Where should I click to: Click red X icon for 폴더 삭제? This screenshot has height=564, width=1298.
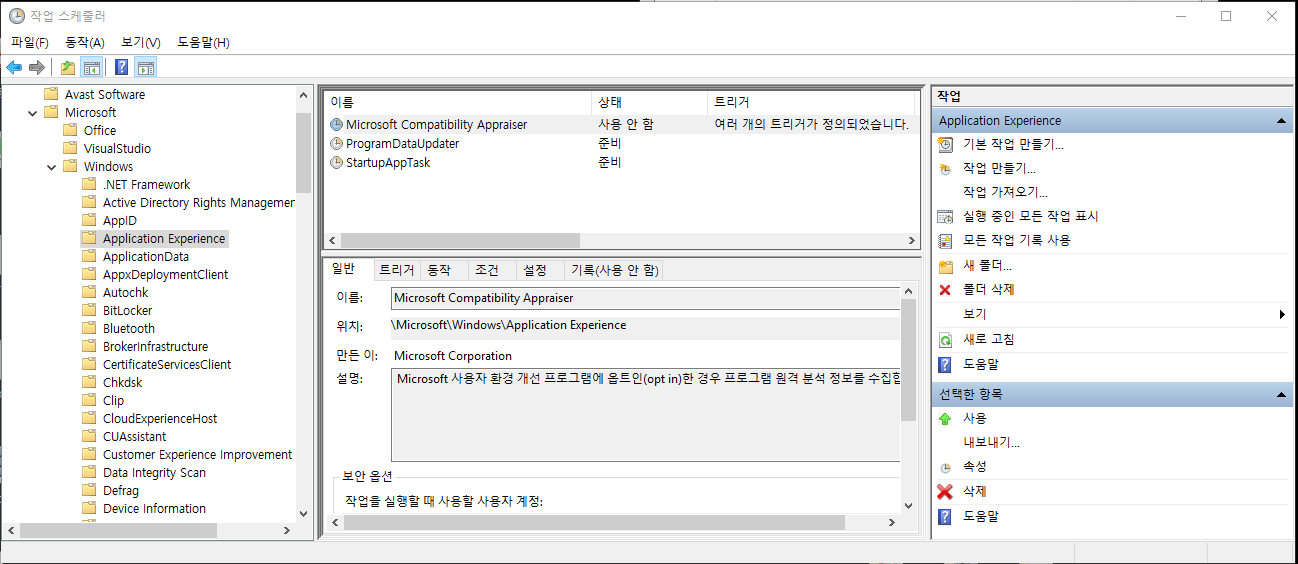click(945, 290)
